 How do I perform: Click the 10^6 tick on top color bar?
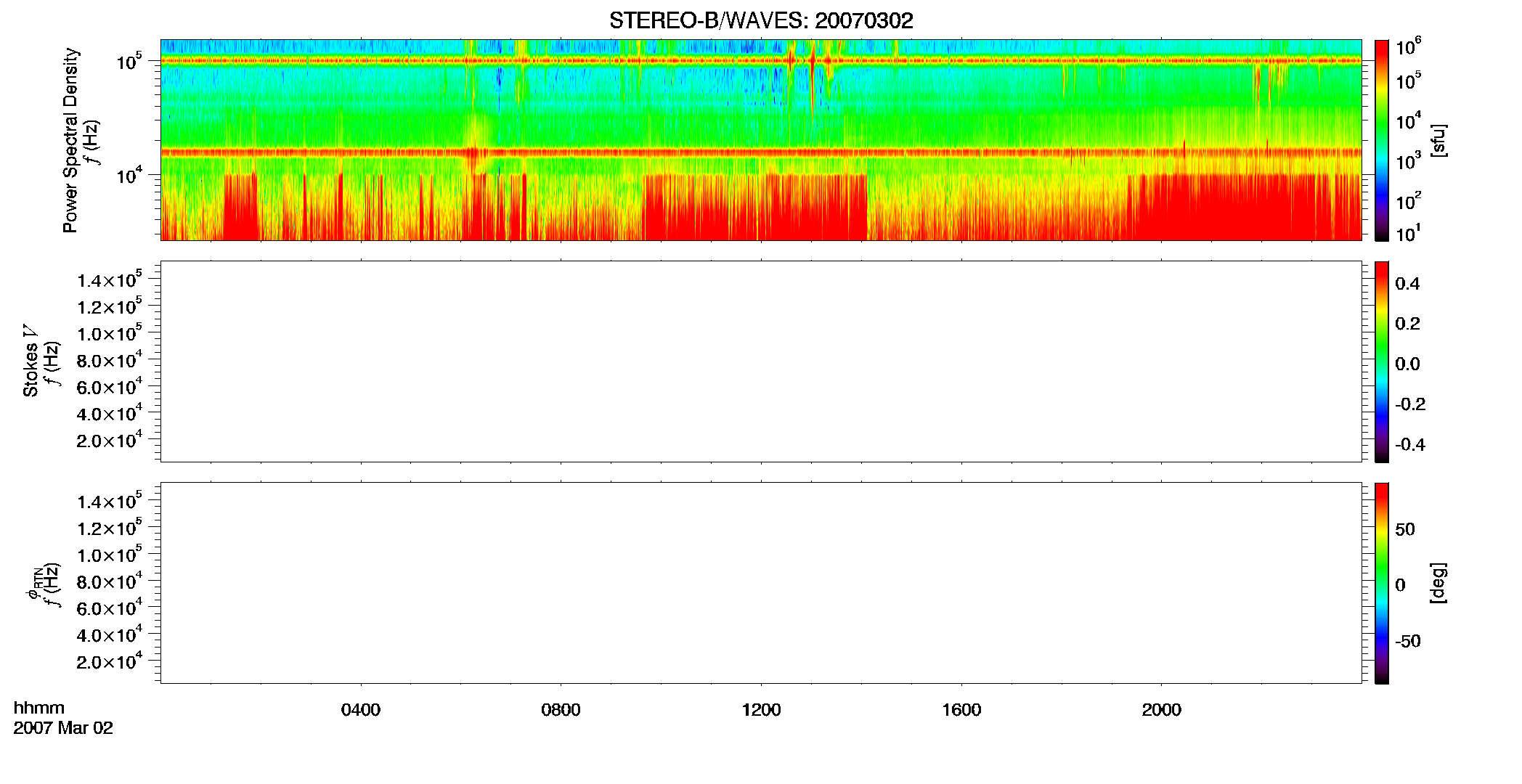click(1408, 47)
